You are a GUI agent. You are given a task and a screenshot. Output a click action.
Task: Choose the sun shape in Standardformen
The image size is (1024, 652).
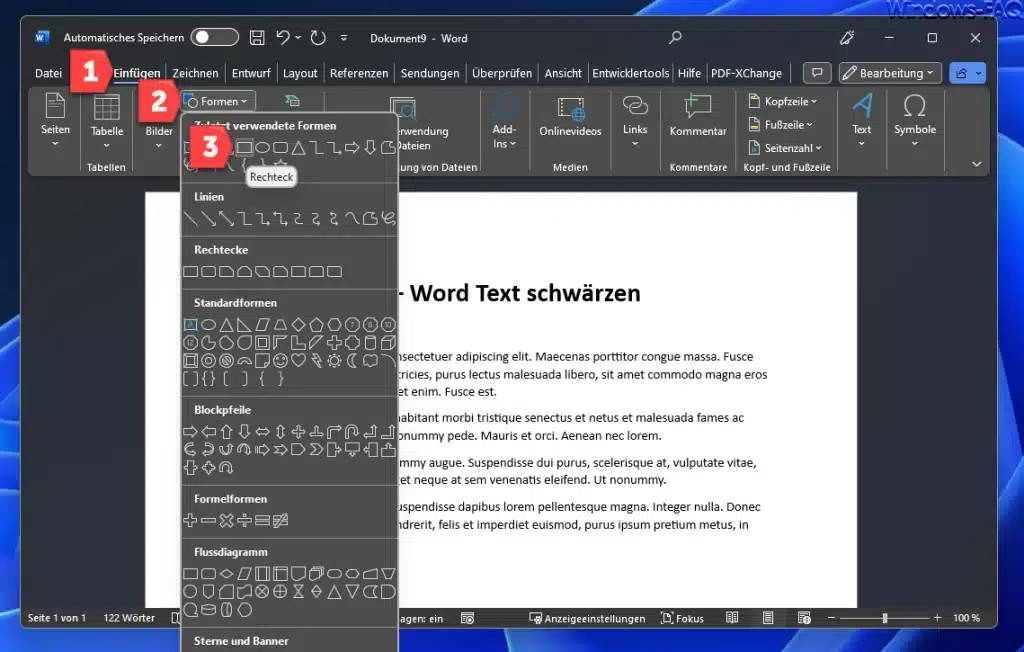point(334,360)
